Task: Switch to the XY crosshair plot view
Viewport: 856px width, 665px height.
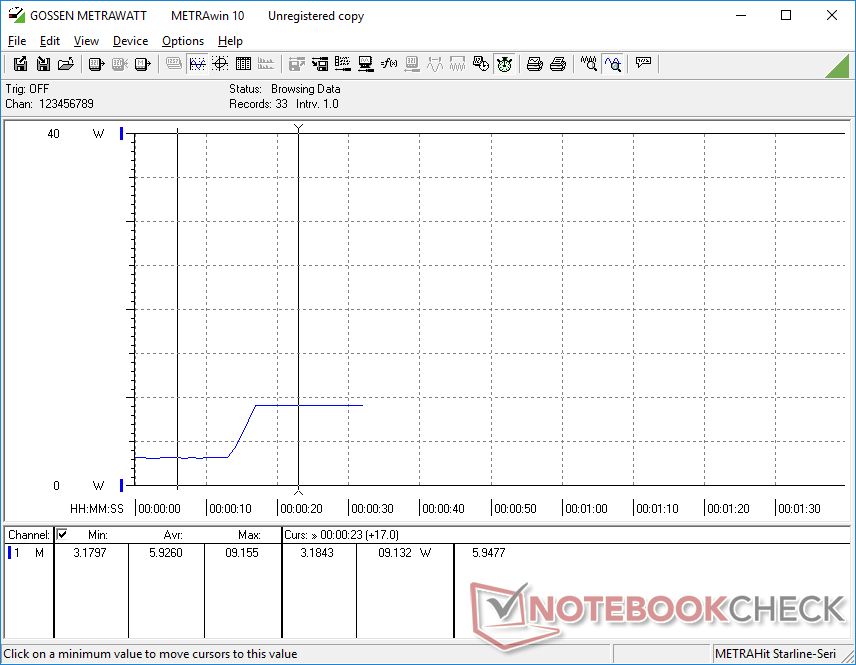Action: point(220,64)
